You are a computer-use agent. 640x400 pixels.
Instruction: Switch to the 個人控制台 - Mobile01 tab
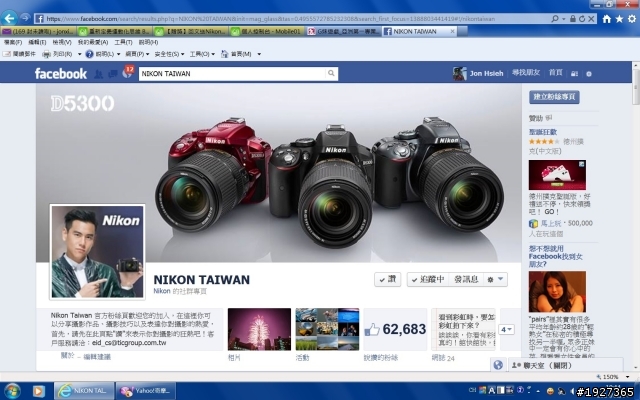coord(267,31)
